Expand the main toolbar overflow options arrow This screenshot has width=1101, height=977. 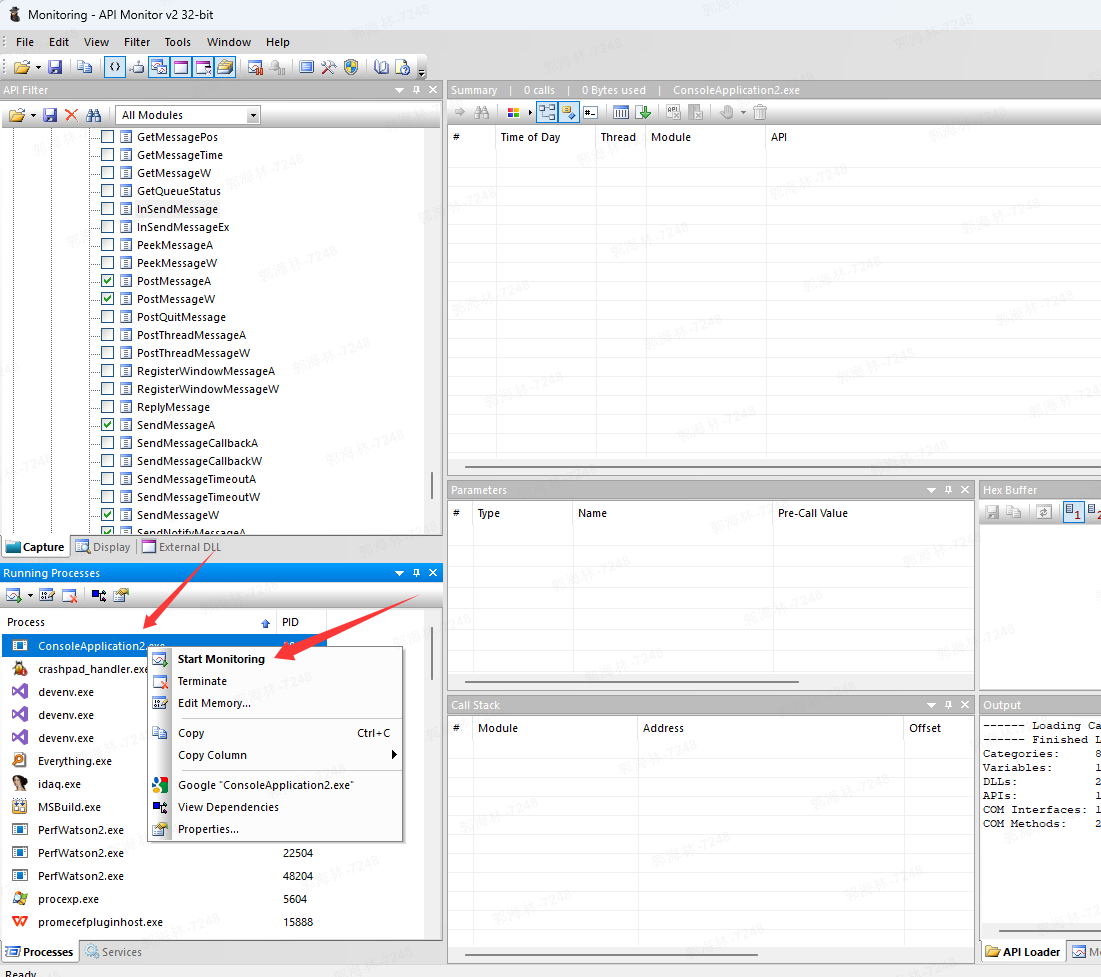click(421, 72)
